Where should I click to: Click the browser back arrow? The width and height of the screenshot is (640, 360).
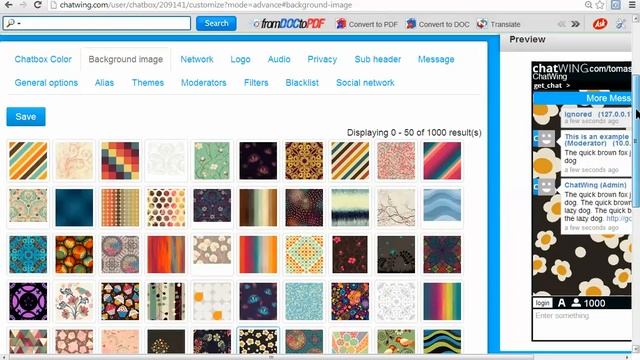(8, 5)
